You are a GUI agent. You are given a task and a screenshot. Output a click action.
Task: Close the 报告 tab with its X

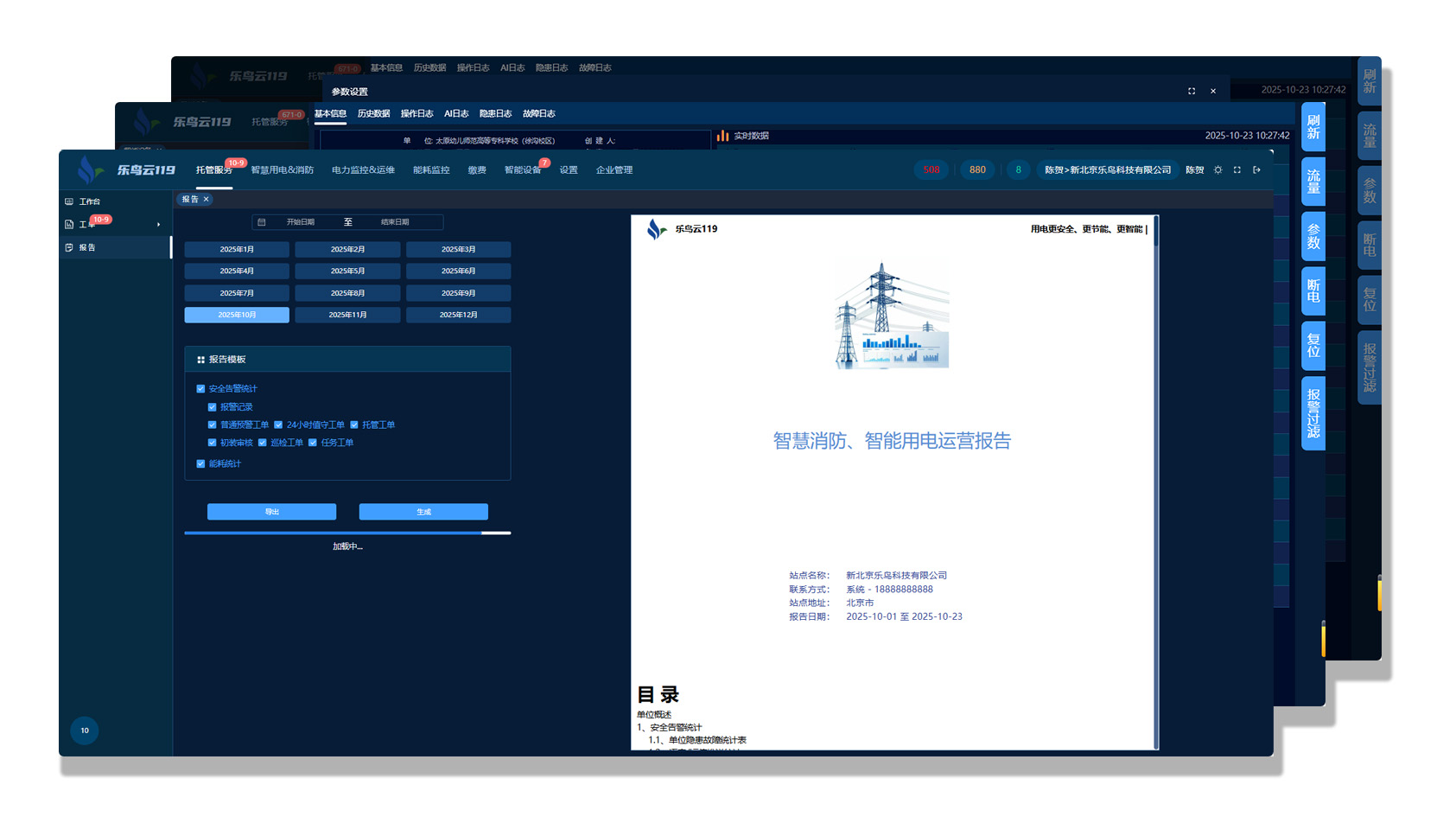[207, 200]
